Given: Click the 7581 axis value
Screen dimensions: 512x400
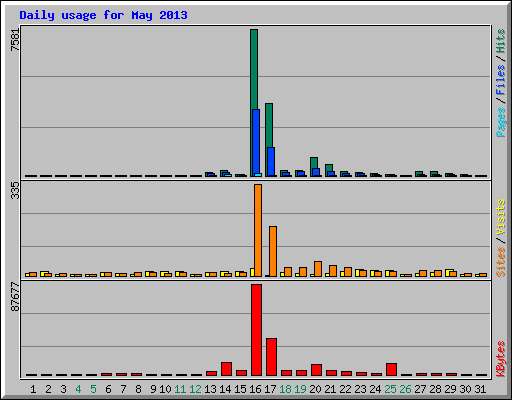Looking at the screenshot, I should pos(15,40).
